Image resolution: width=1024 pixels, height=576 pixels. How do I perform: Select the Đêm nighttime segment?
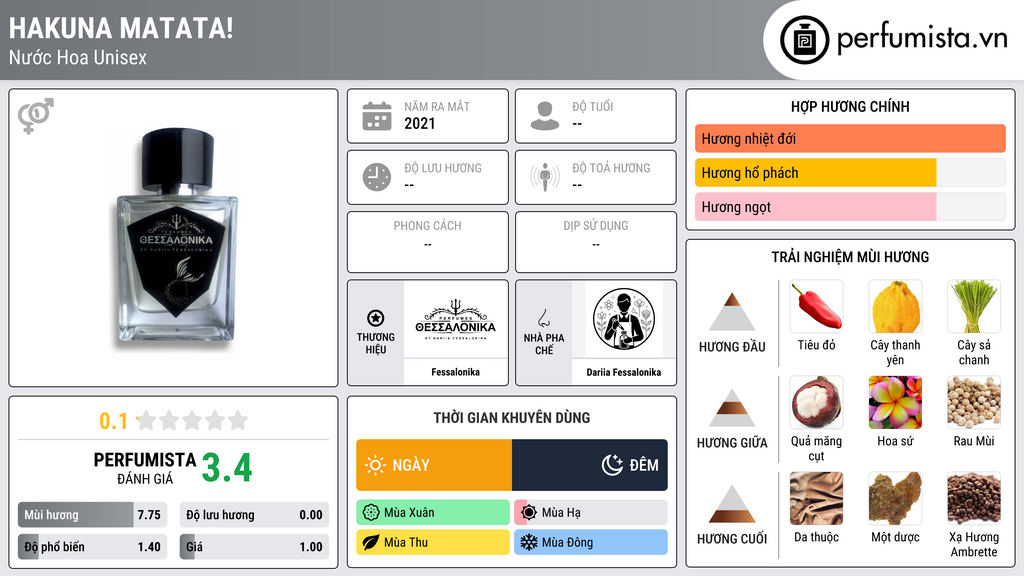click(590, 465)
